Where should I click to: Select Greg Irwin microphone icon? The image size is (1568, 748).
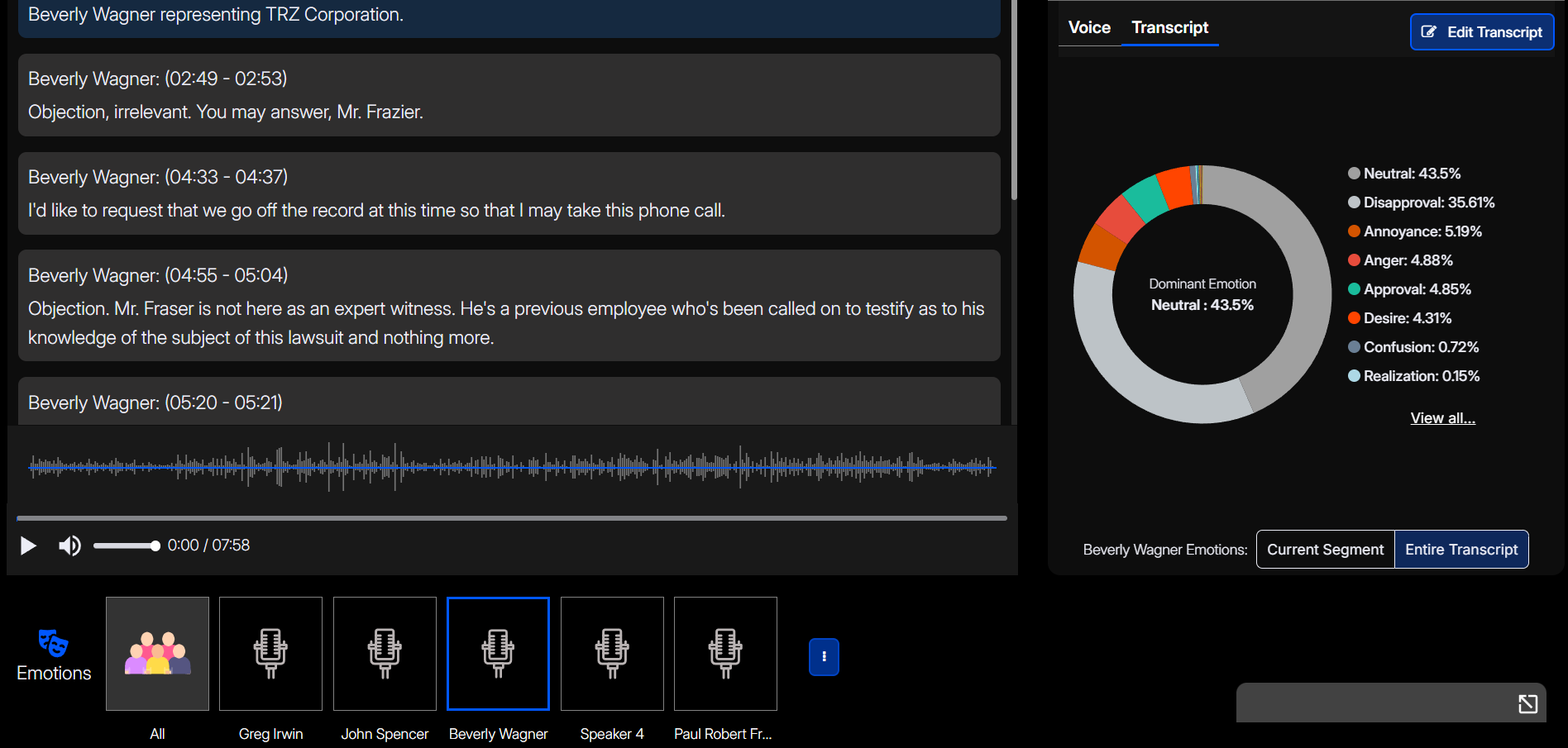click(270, 653)
